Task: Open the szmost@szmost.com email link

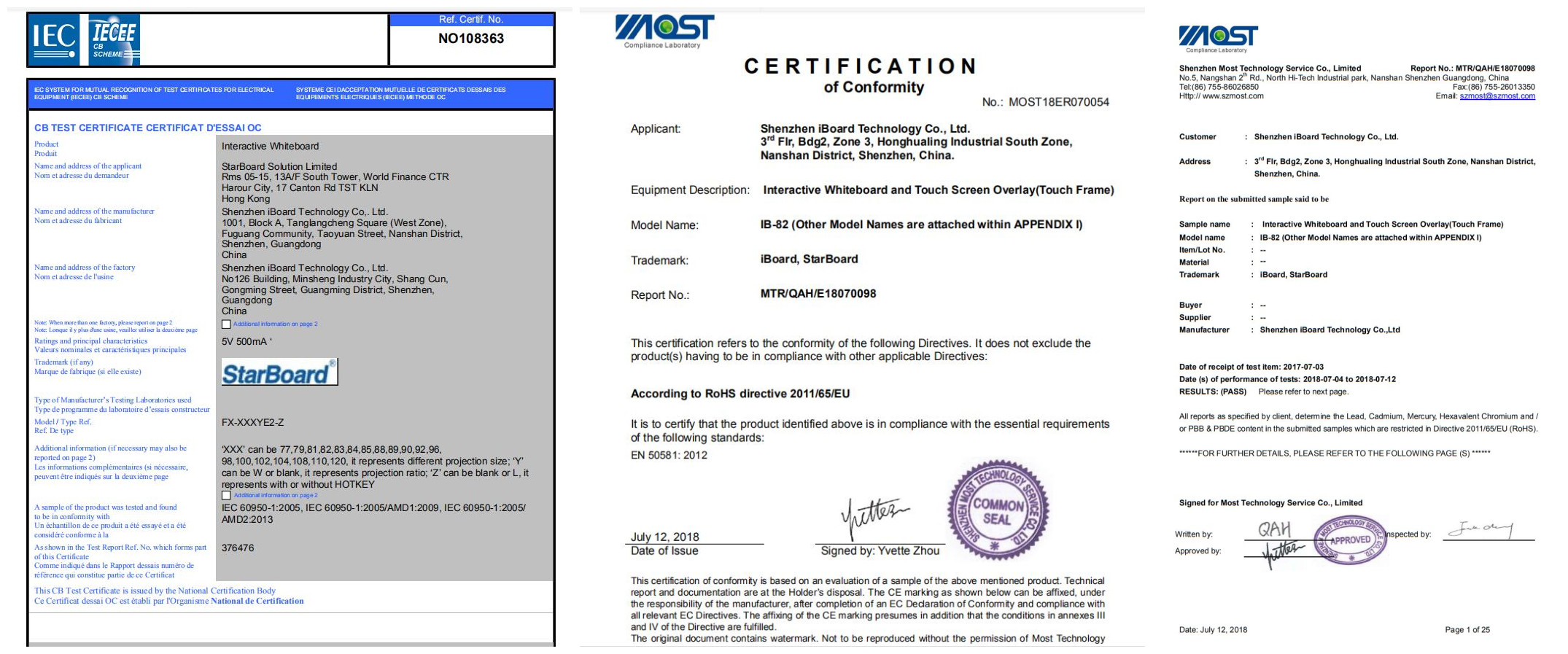Action: [1497, 96]
